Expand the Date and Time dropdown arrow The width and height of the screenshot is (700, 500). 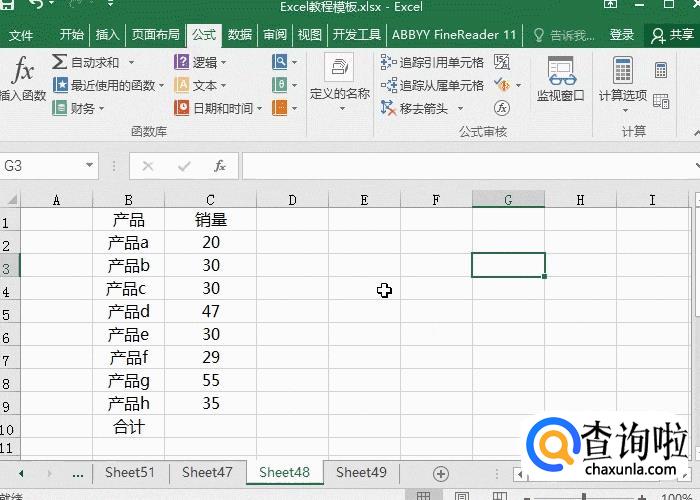[259, 108]
